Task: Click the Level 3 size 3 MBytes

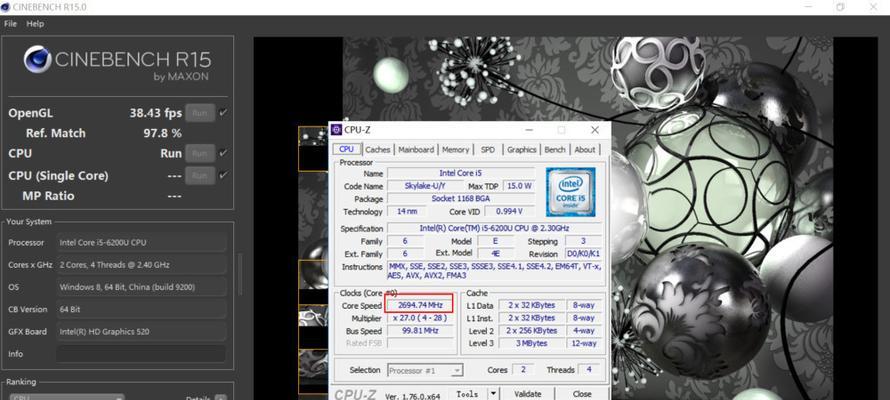Action: tap(531, 343)
